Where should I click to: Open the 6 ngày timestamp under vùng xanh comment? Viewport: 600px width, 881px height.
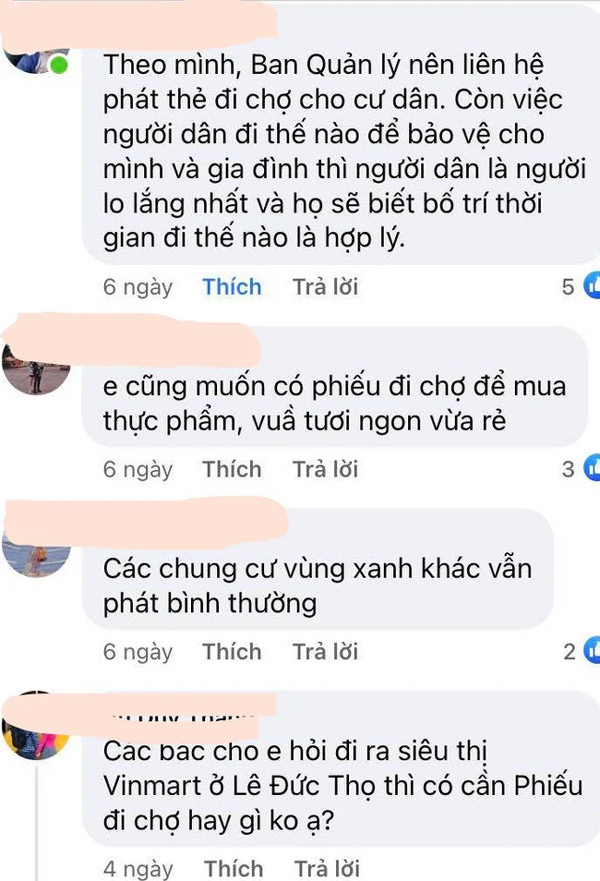(x=138, y=652)
